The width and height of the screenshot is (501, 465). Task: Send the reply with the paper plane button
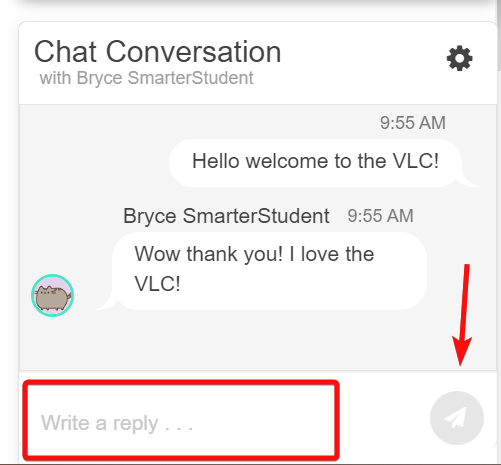coord(457,418)
